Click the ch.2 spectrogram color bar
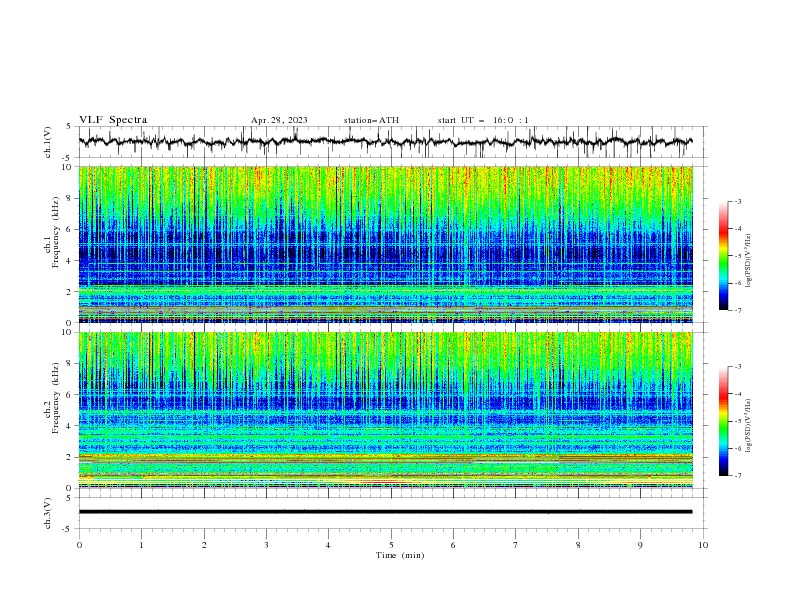The height and width of the screenshot is (612, 792). (x=724, y=421)
